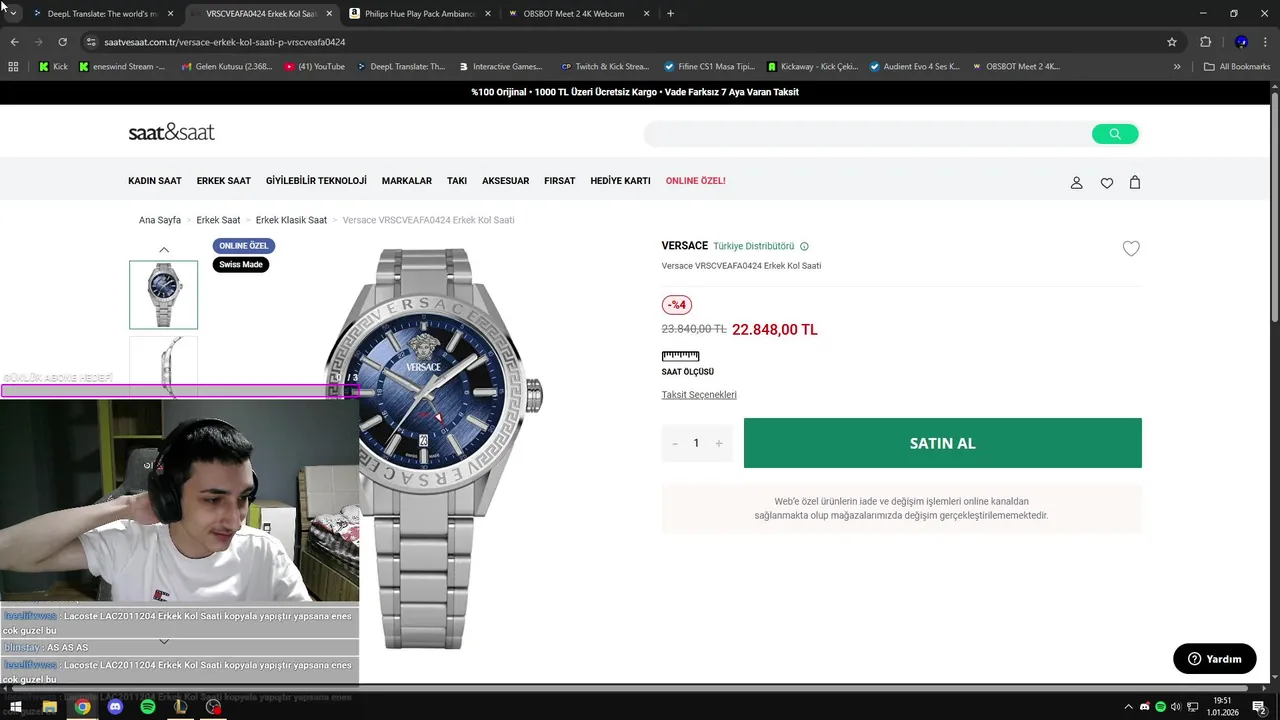Open Windows Start menu
Image resolution: width=1280 pixels, height=720 pixels.
pyautogui.click(x=17, y=707)
